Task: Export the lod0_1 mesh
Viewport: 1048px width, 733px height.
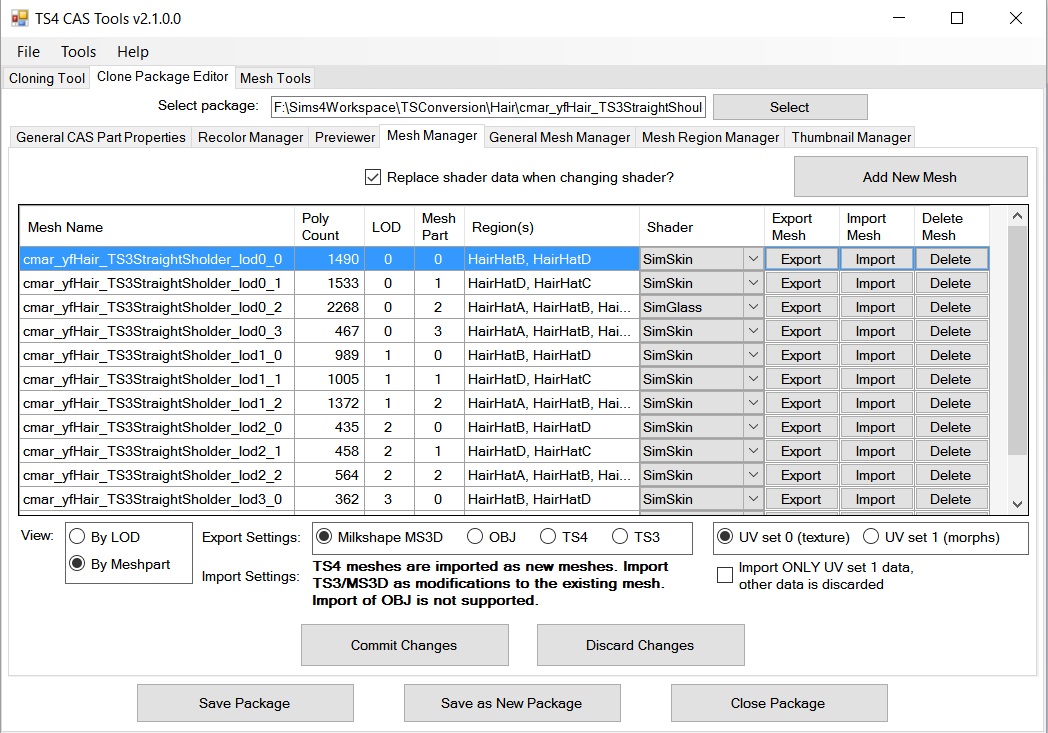Action: 801,283
